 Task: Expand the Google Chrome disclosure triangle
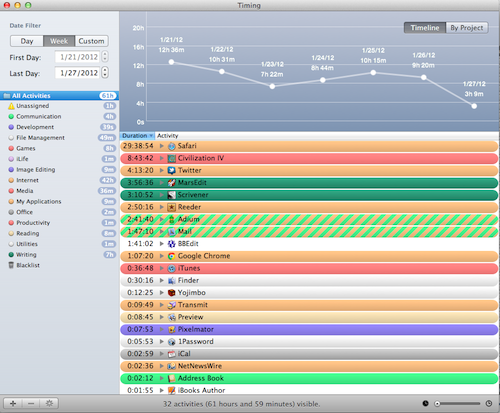coord(162,256)
